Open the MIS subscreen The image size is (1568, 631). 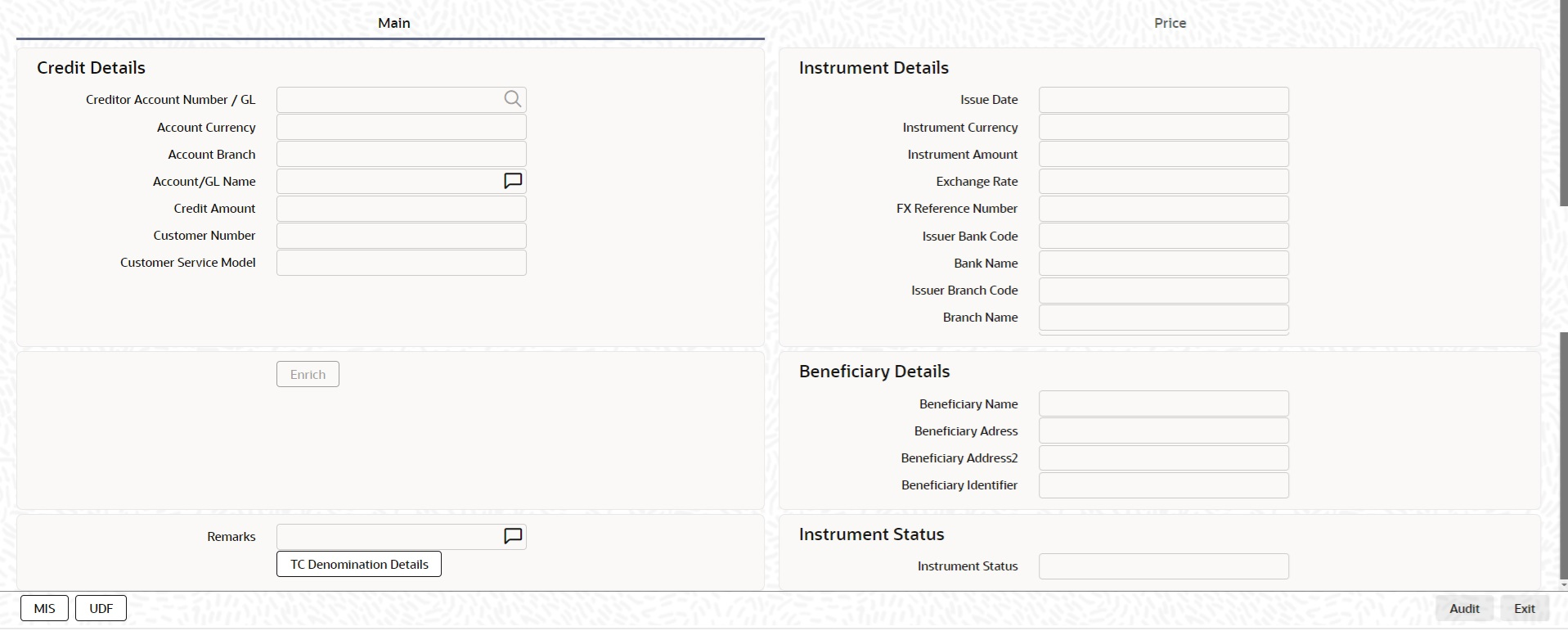(x=44, y=608)
